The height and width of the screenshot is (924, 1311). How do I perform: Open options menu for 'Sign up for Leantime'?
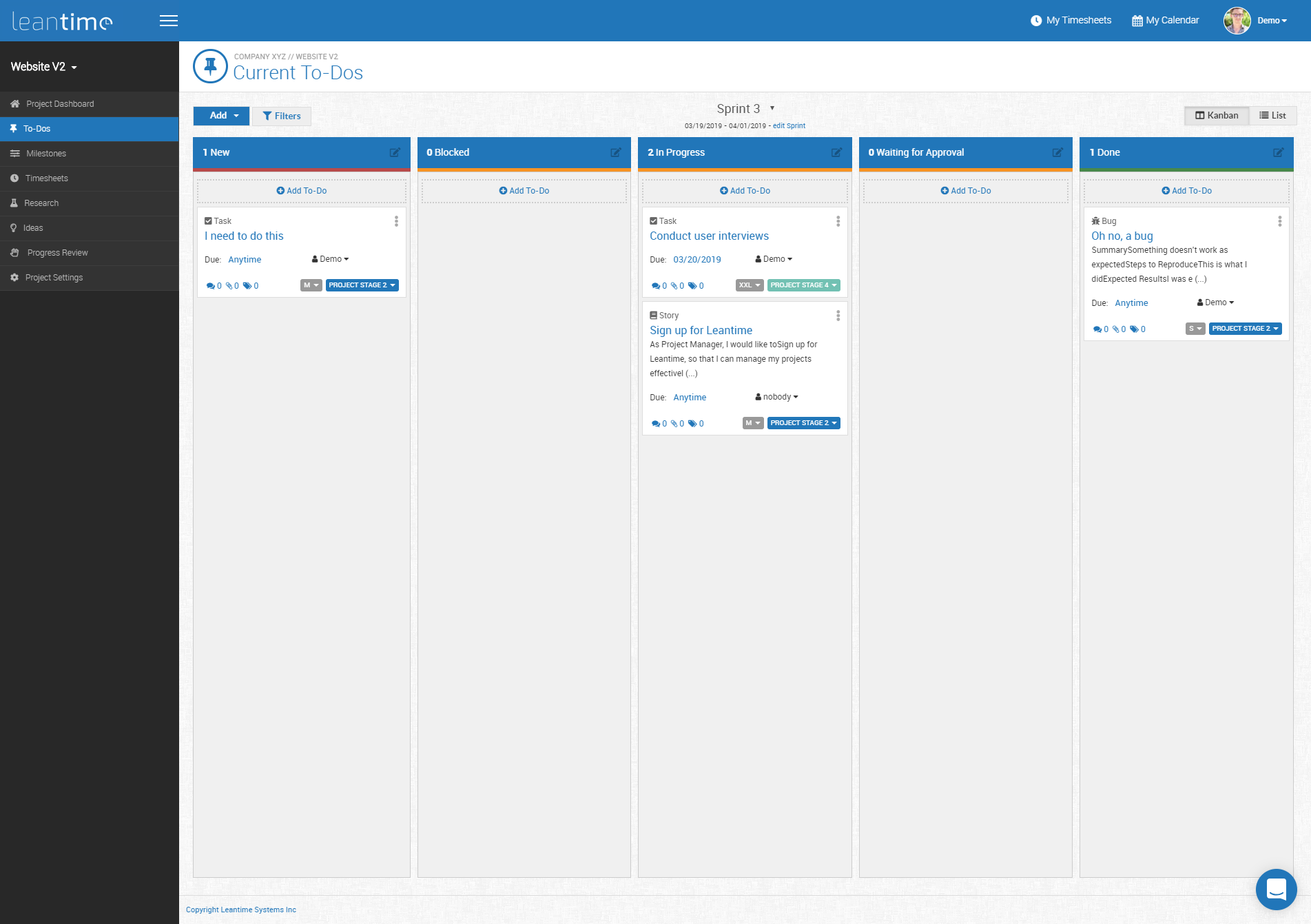838,316
